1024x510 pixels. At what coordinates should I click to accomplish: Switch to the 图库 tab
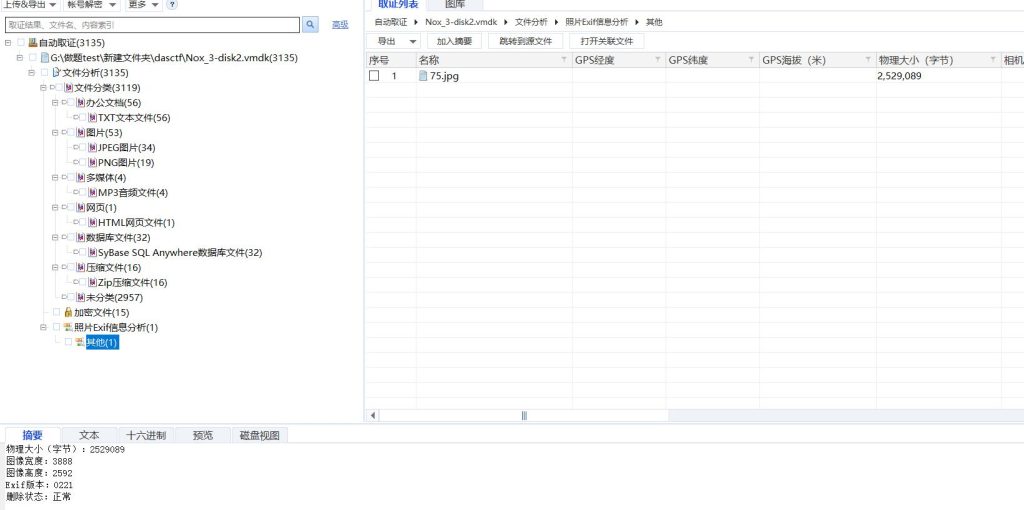[x=455, y=5]
